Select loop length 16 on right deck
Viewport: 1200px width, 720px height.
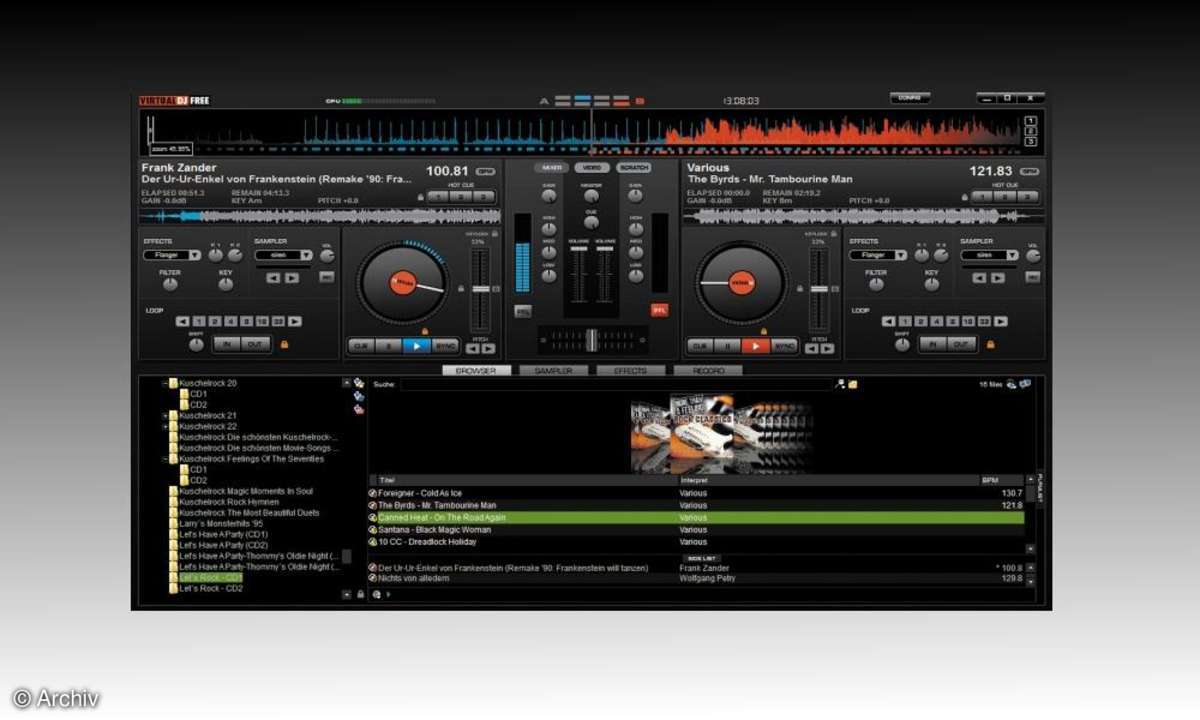[968, 321]
